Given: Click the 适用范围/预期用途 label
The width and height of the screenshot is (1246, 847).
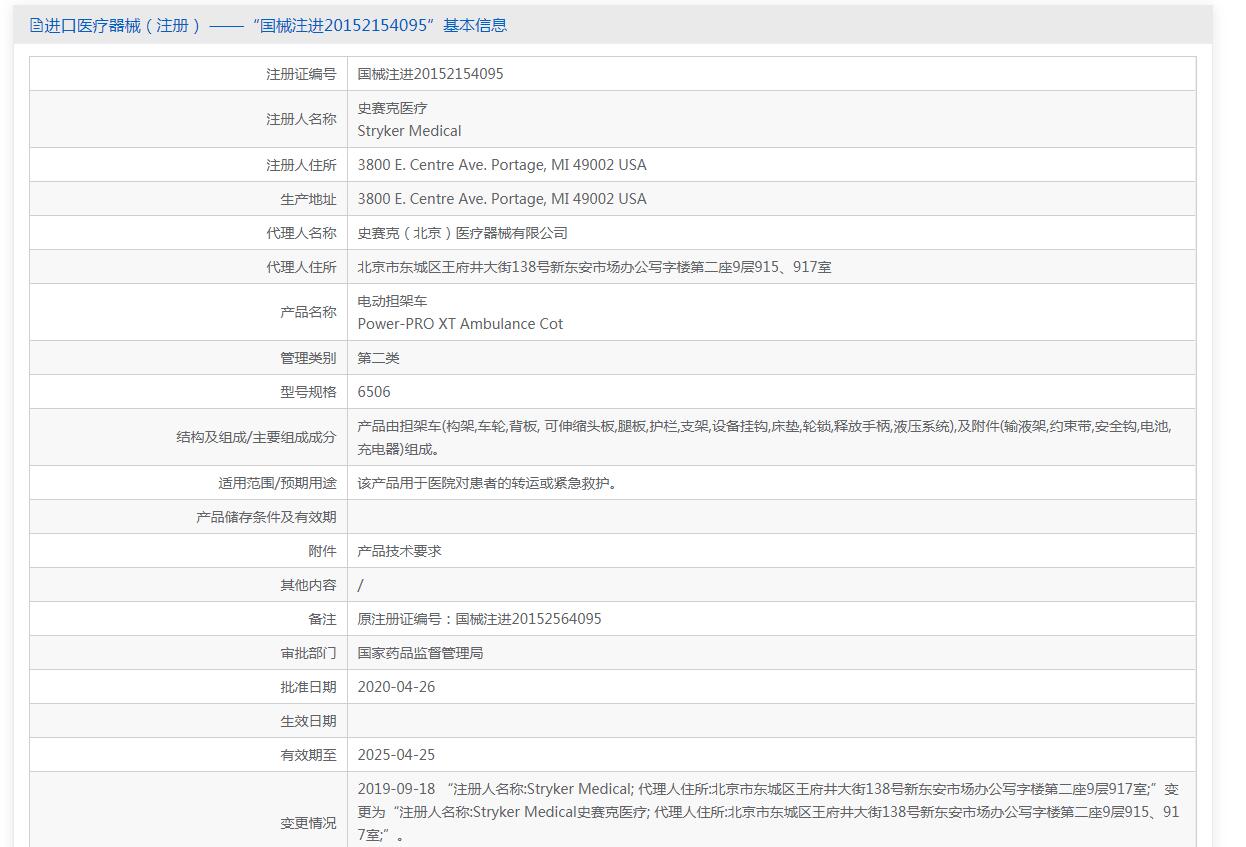Looking at the screenshot, I should [x=278, y=483].
